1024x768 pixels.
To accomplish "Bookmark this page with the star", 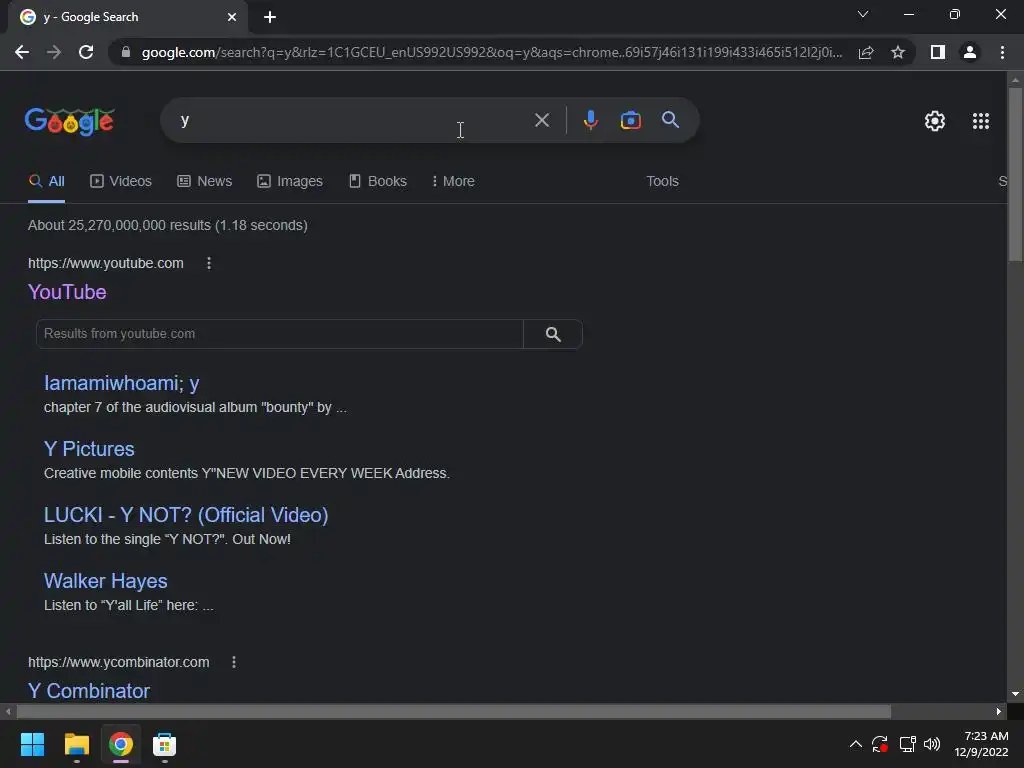I will (898, 52).
